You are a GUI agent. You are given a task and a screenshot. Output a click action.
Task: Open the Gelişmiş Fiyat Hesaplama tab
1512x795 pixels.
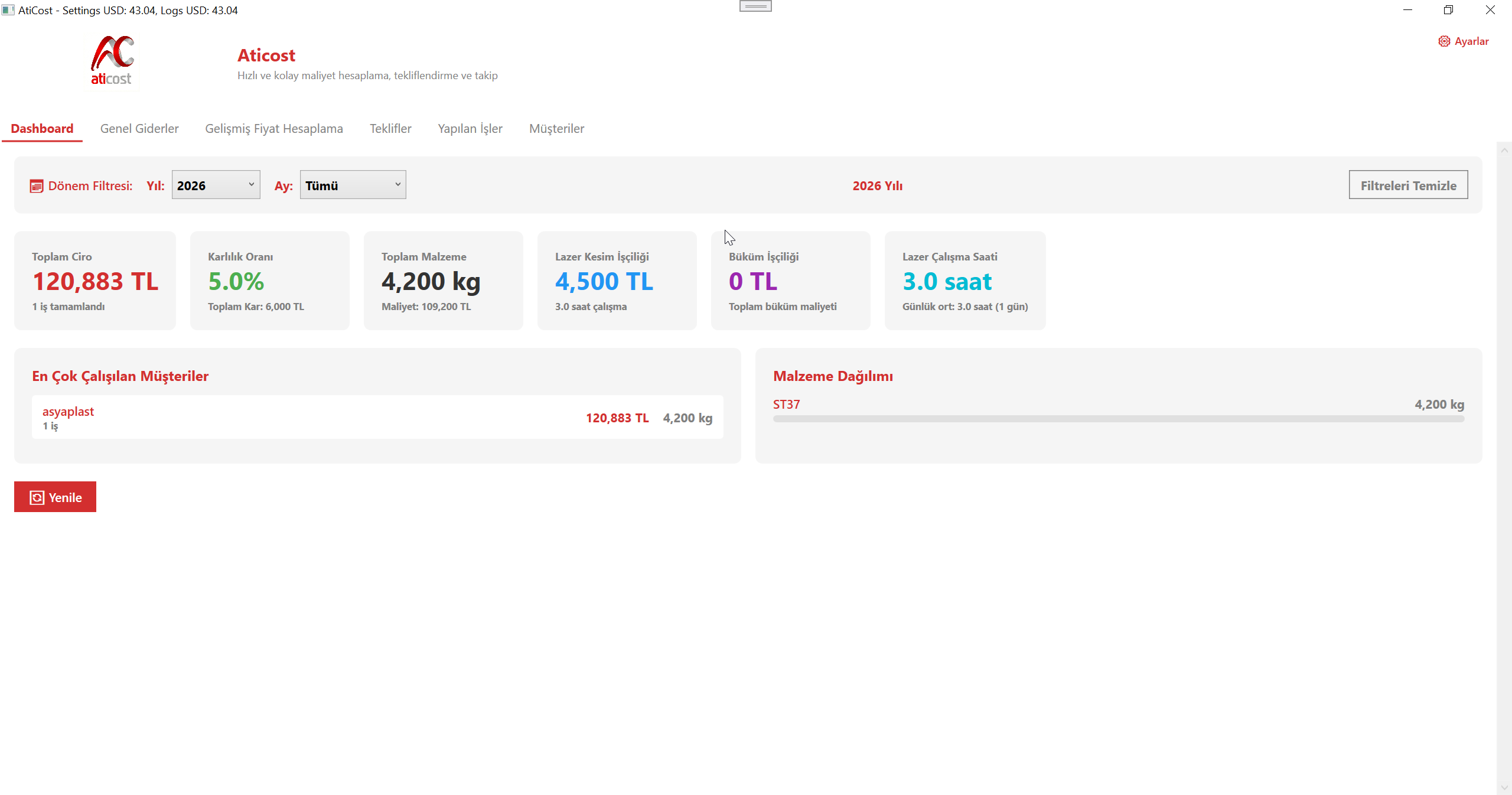click(274, 129)
